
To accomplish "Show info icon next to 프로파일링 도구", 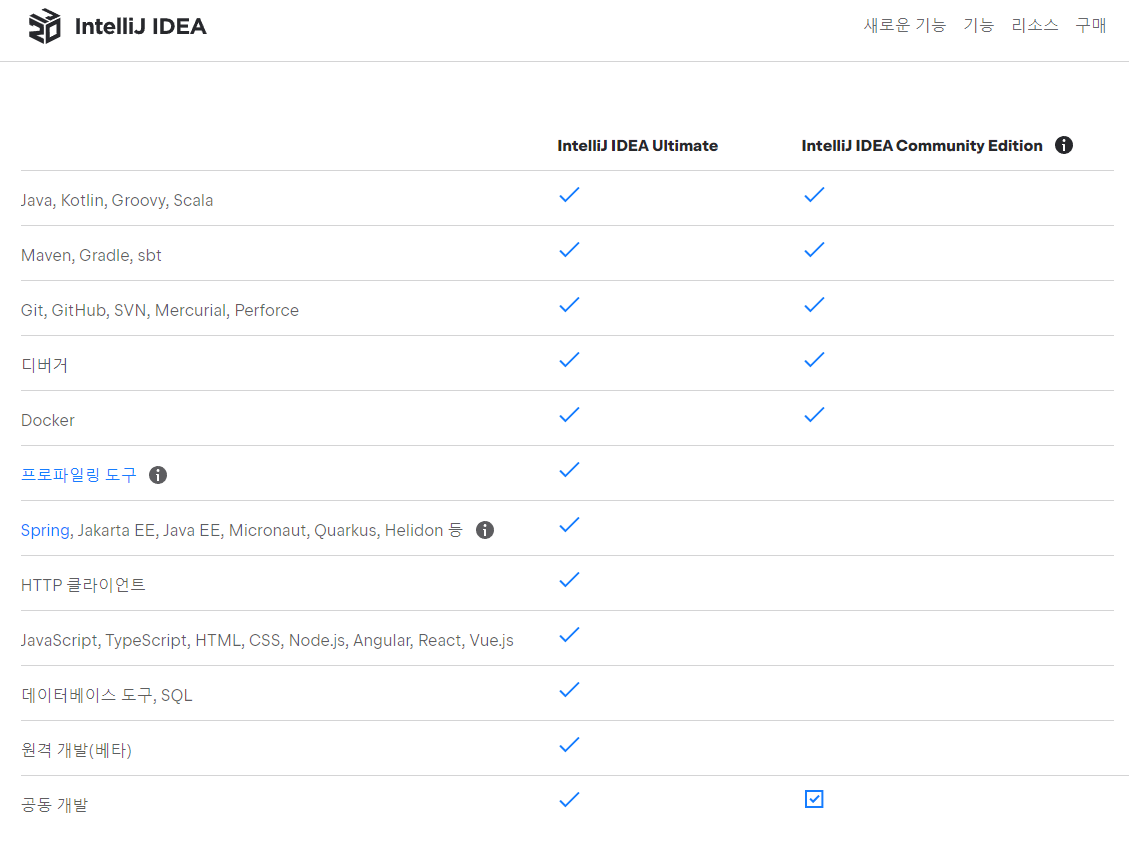I will pos(158,475).
